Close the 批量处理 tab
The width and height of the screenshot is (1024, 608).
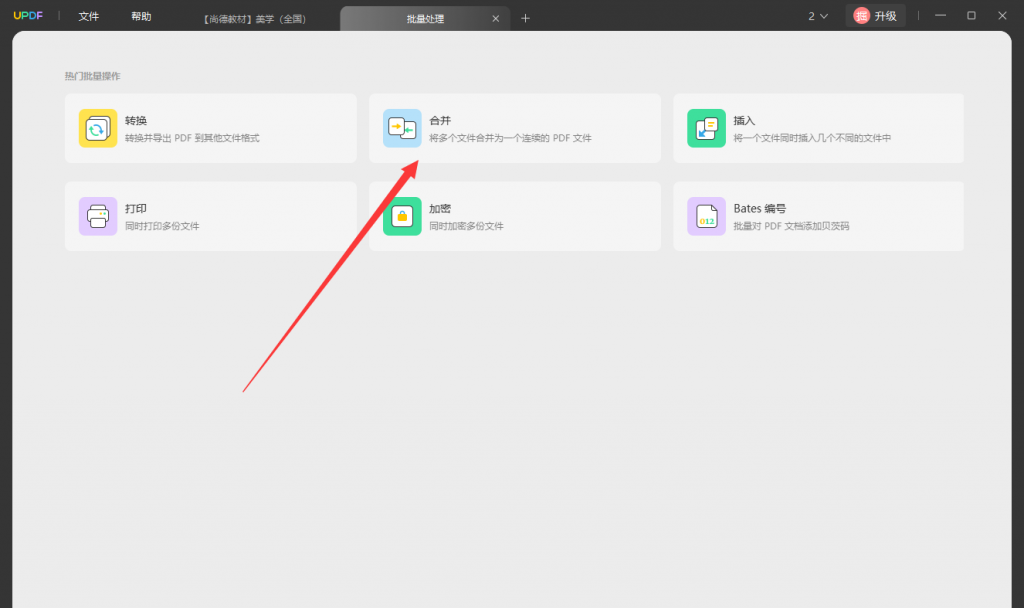[496, 19]
